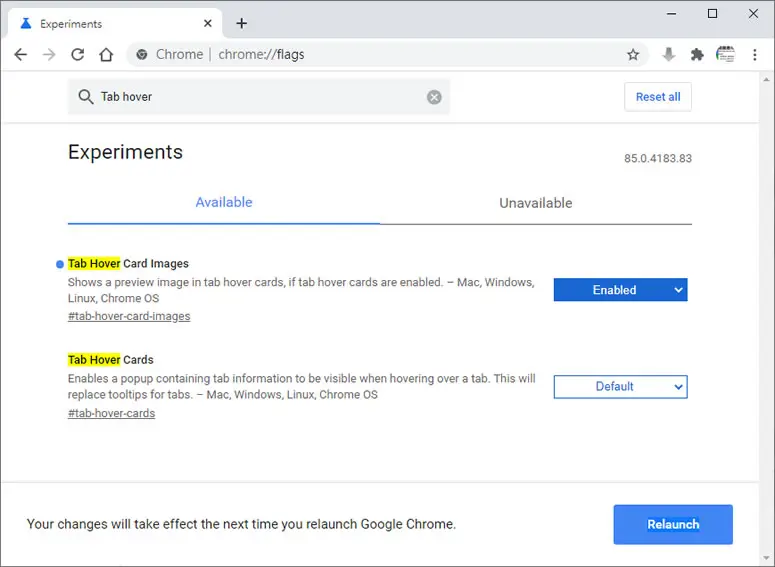Open the Extensions puzzle piece icon
Image resolution: width=775 pixels, height=567 pixels.
pyautogui.click(x=697, y=54)
